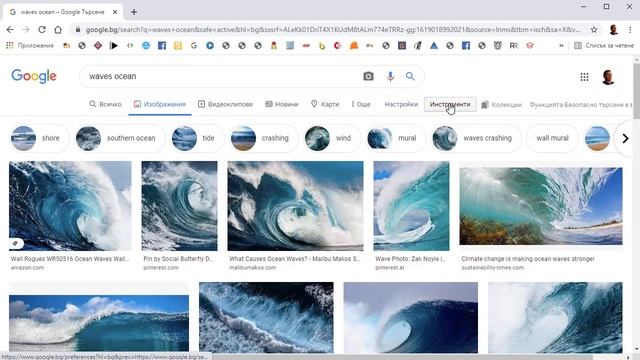Expand the Още menu
Viewport: 640px width, 360px height.
click(361, 104)
